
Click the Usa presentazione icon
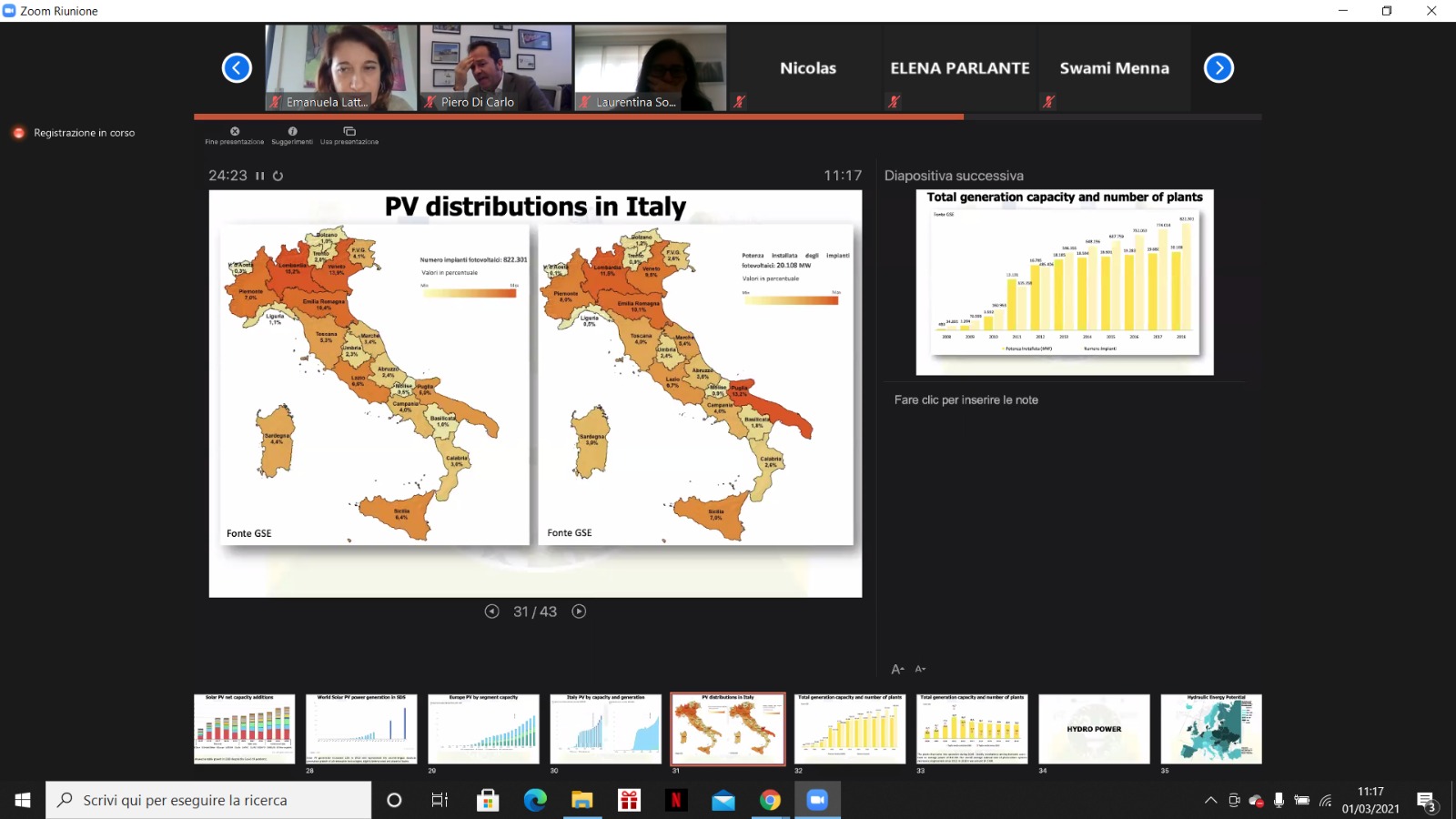click(x=349, y=132)
